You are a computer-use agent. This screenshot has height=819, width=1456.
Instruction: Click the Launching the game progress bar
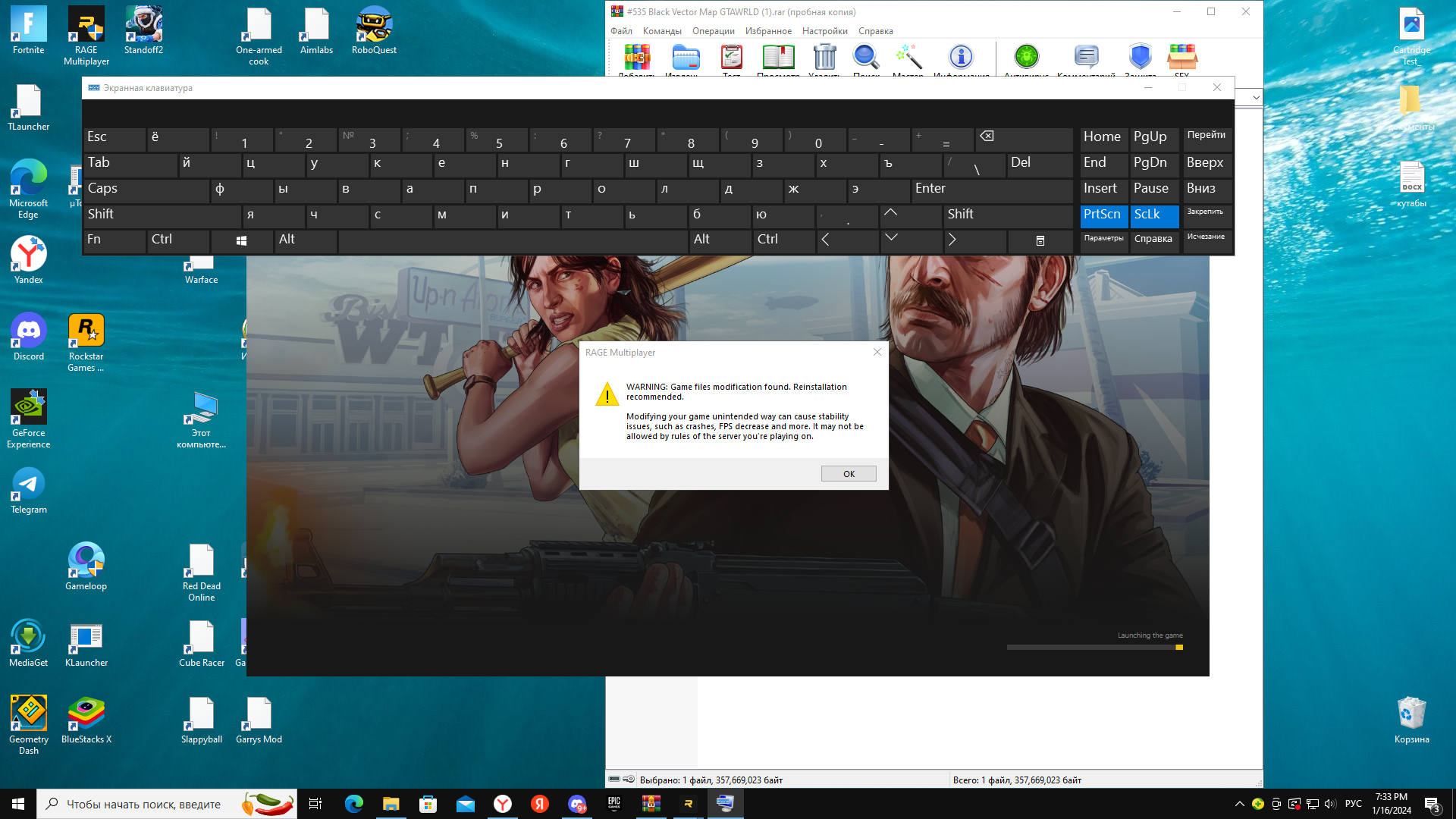coord(1095,648)
